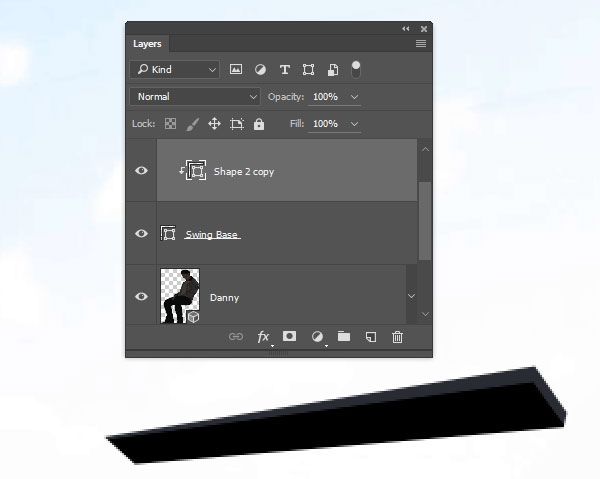Select the Shape 2 copy layer name
Image resolution: width=600 pixels, height=479 pixels.
[x=244, y=172]
